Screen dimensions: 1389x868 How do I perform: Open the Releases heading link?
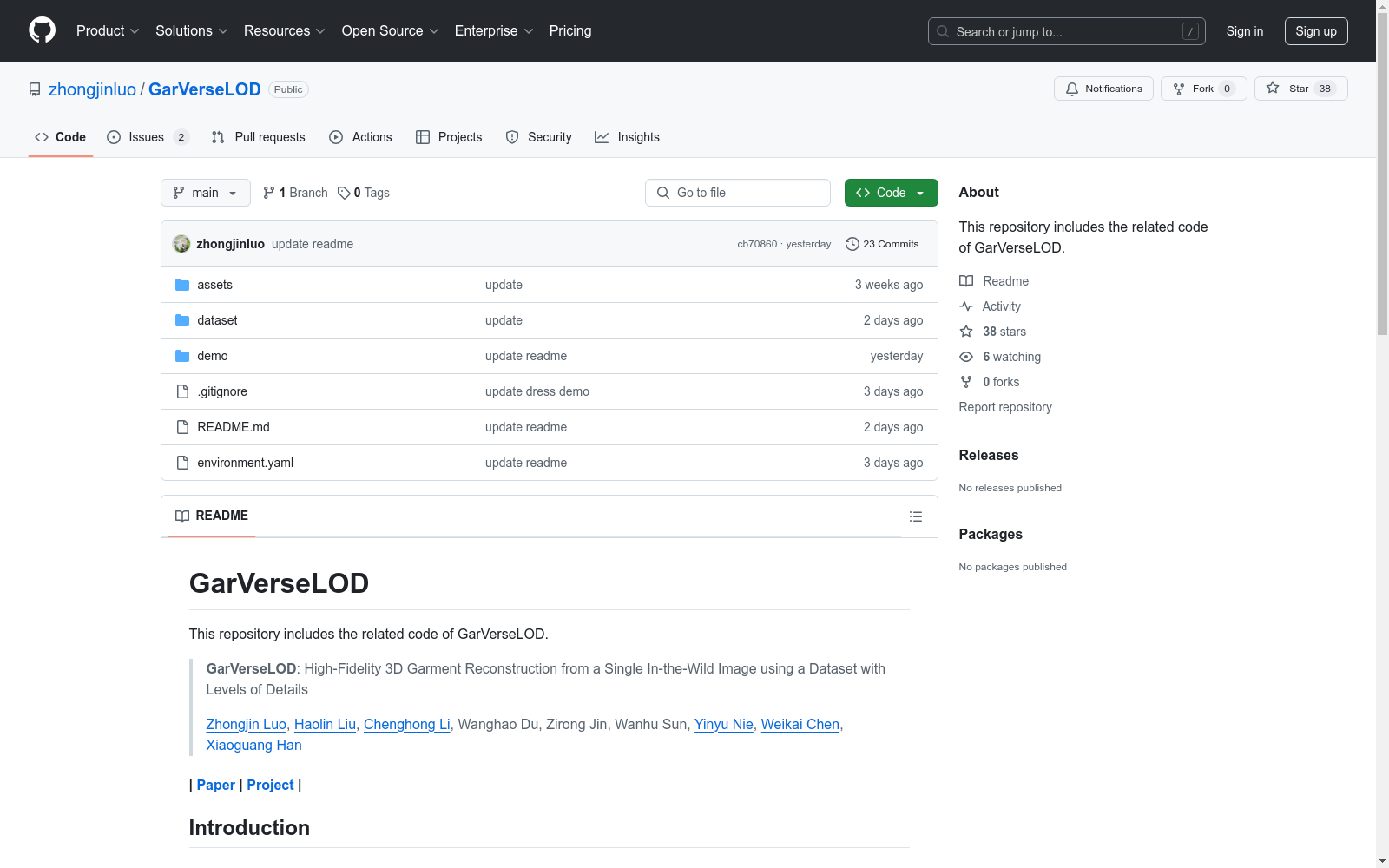tap(989, 455)
